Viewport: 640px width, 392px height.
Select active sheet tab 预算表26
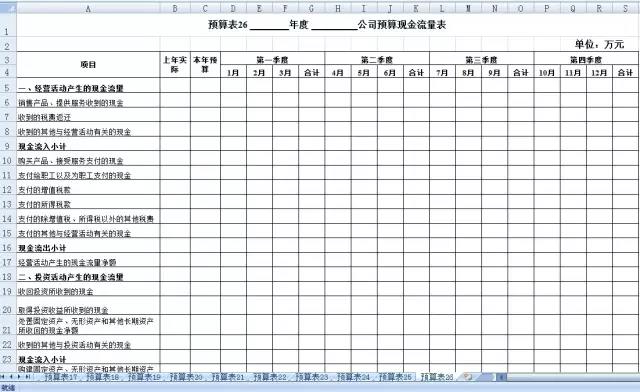(437, 377)
